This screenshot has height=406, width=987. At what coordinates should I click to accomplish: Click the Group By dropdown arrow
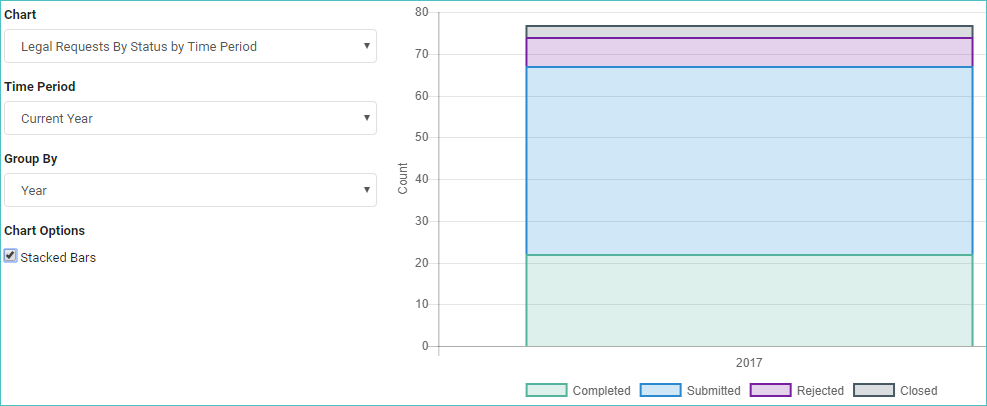[x=366, y=190]
